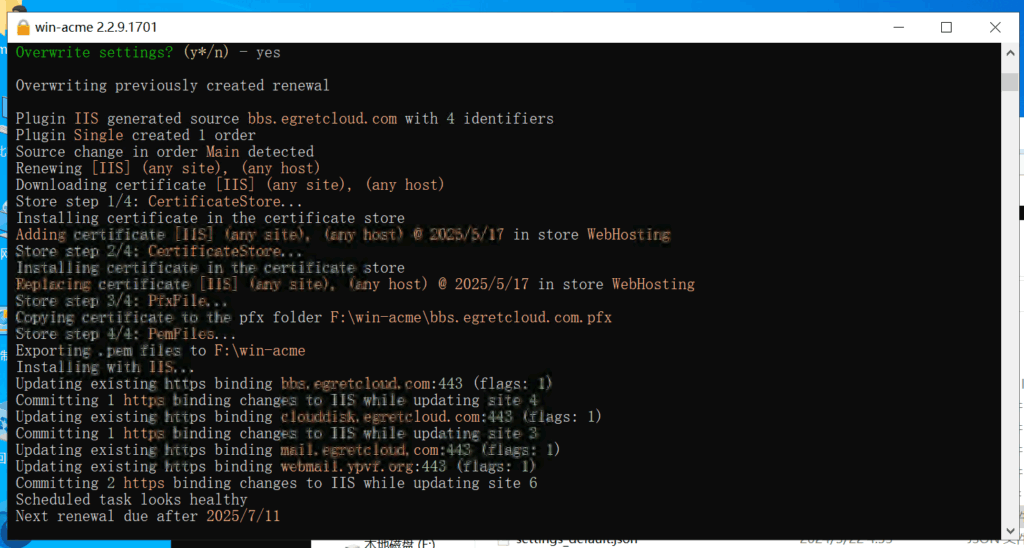
Task: Click "Overwriting previously created renewal" line
Action: [x=172, y=86]
